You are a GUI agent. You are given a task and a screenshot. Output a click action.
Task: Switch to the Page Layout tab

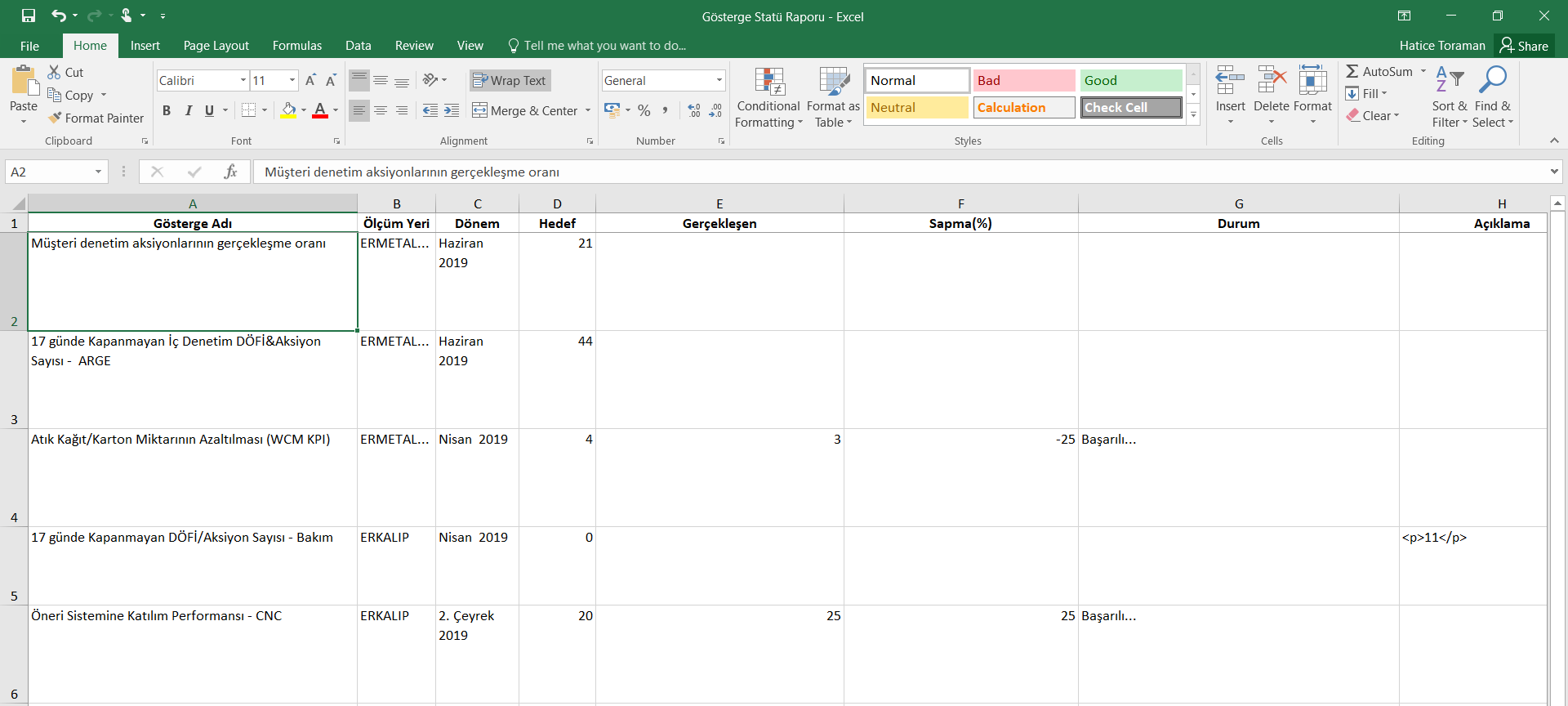click(216, 46)
